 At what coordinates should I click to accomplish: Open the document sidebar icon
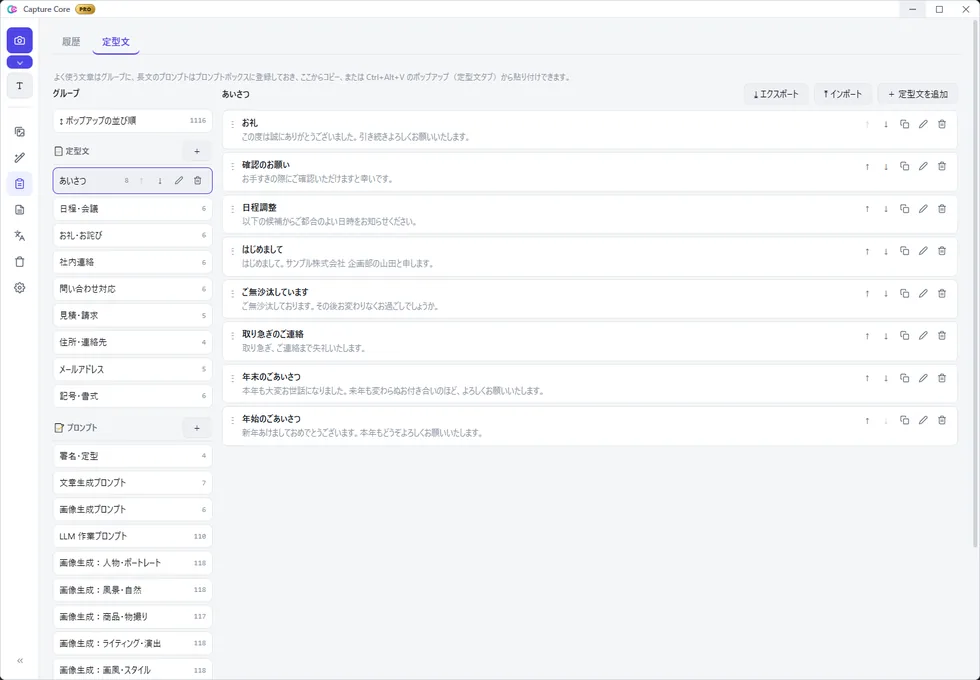(19, 210)
